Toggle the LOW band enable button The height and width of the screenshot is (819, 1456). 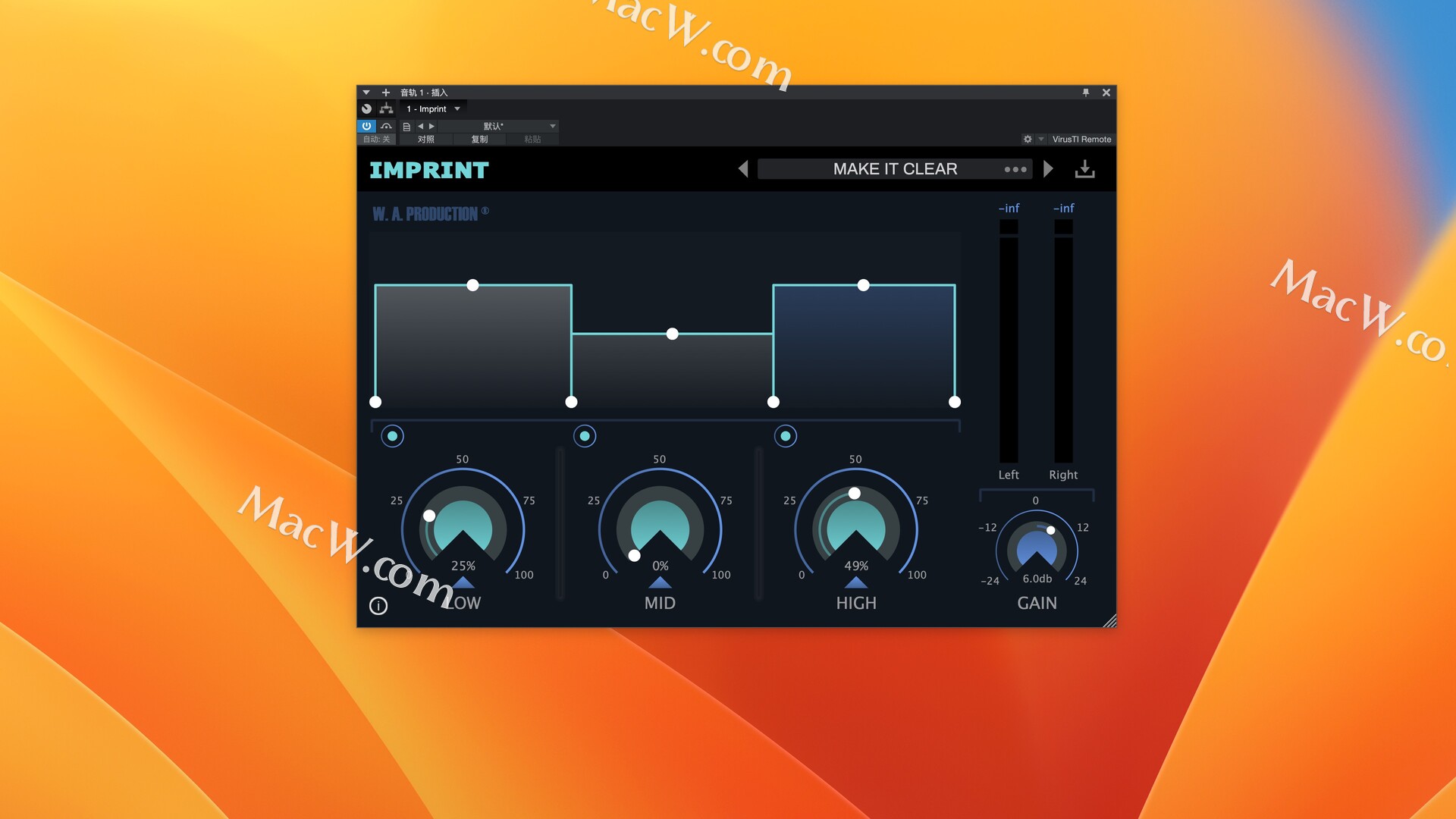392,436
